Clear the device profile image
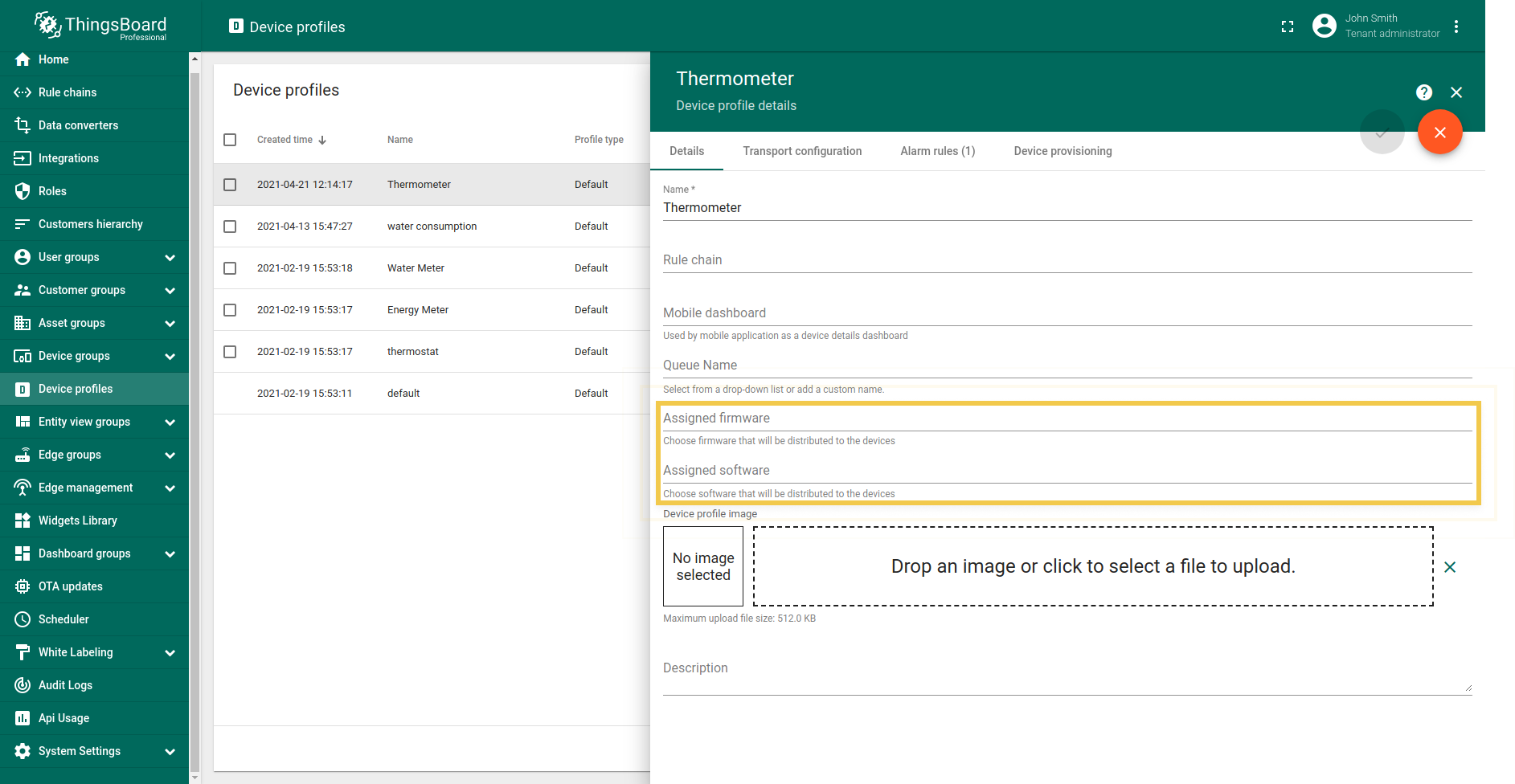1515x784 pixels. pyautogui.click(x=1450, y=567)
